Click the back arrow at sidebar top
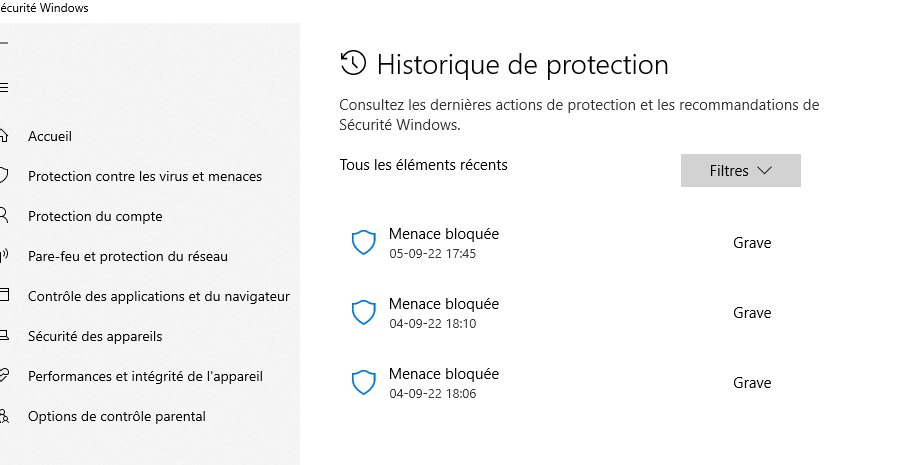The height and width of the screenshot is (465, 924). (3, 43)
